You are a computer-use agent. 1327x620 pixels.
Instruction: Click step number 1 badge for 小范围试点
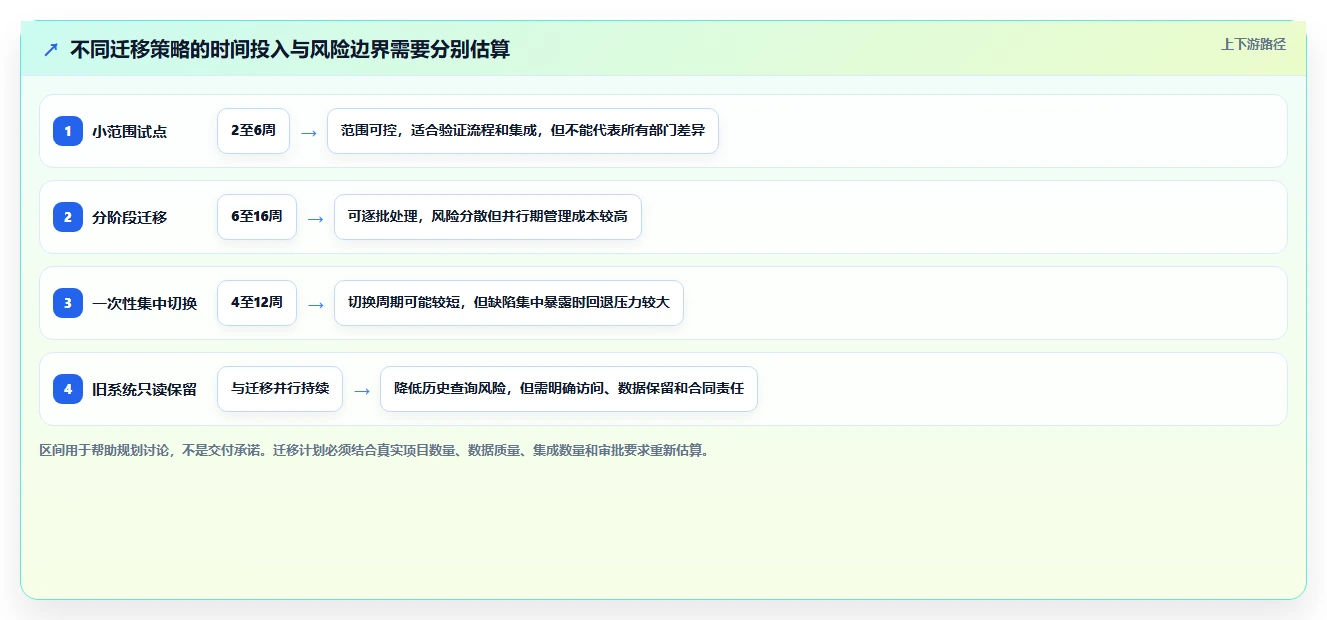[68, 131]
